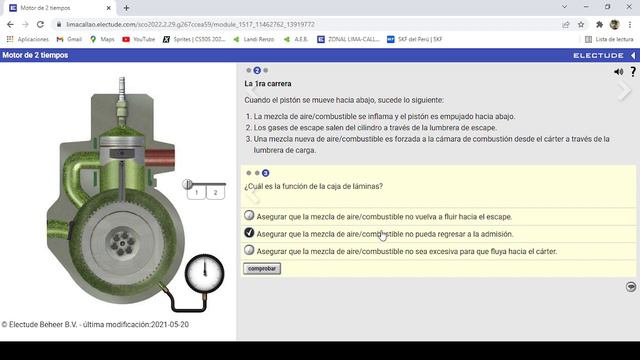Click the address bar URL
The width and height of the screenshot is (640, 360).
pyautogui.click(x=190, y=24)
